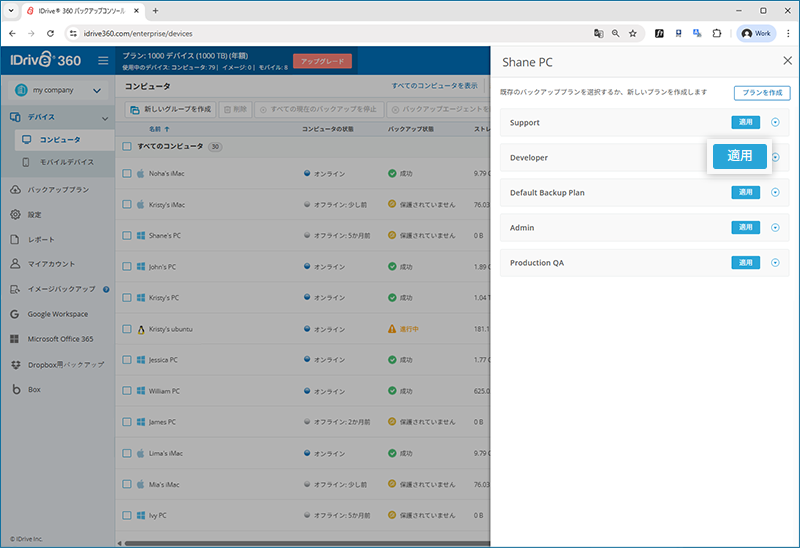Open Microsoft Office 365 sidebar item
This screenshot has height=548, width=800.
(x=60, y=339)
